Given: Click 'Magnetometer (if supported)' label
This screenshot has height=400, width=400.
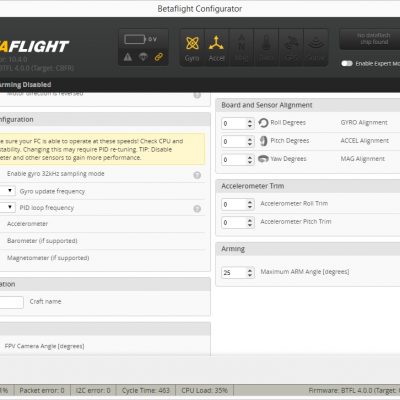Looking at the screenshot, I should coord(48,258).
